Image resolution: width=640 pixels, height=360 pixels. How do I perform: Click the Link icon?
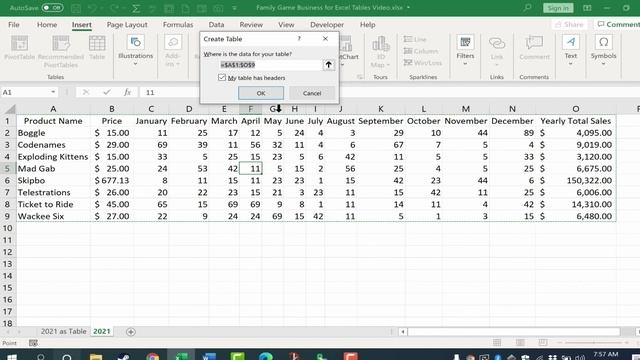pyautogui.click(x=497, y=51)
